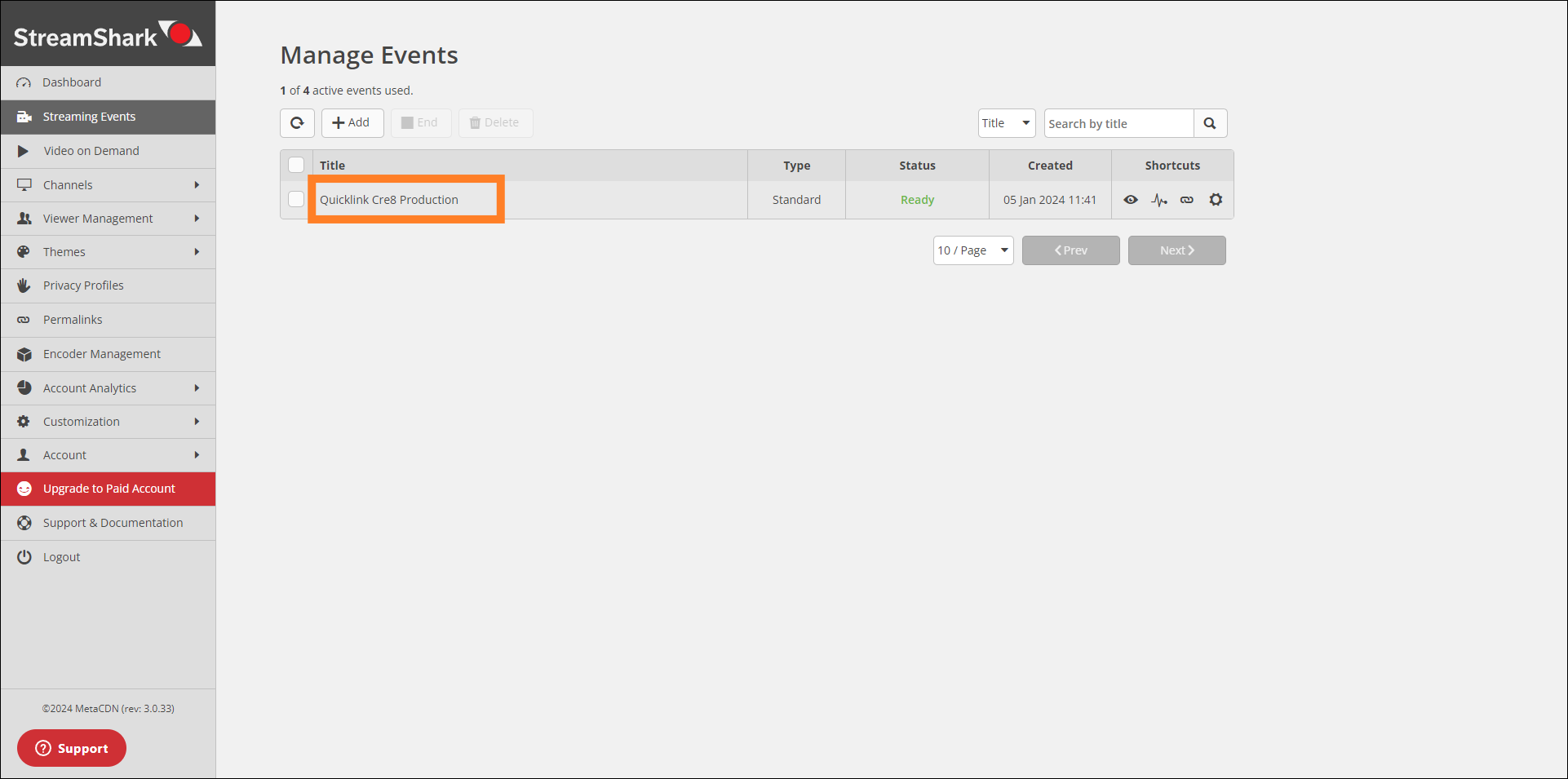Open the red Support help bubble
This screenshot has height=779, width=1568.
point(72,748)
